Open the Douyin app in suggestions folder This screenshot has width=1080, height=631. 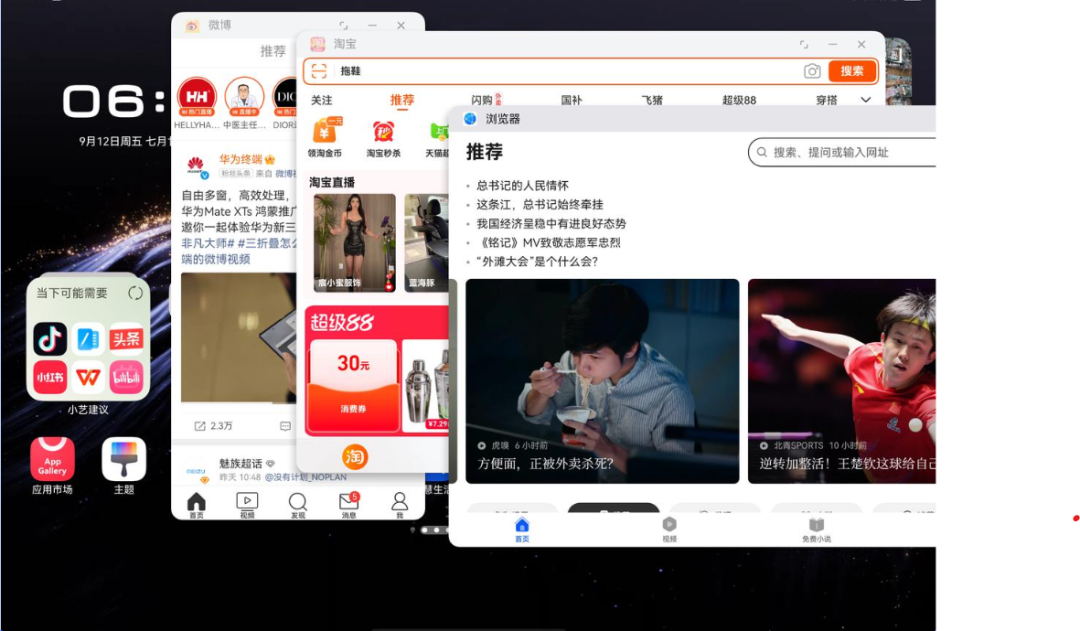point(50,339)
